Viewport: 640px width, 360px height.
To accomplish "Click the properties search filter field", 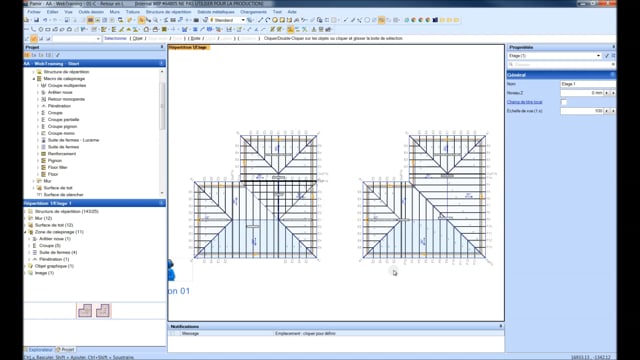I will pos(561,64).
